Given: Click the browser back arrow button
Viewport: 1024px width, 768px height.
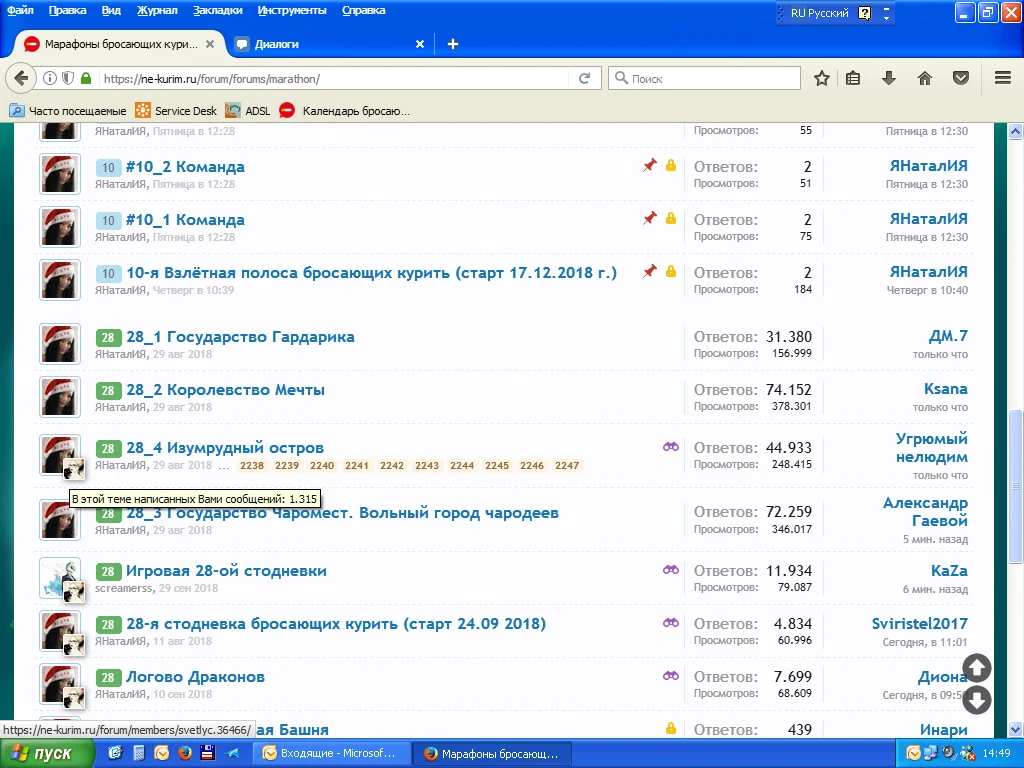Looking at the screenshot, I should point(22,78).
